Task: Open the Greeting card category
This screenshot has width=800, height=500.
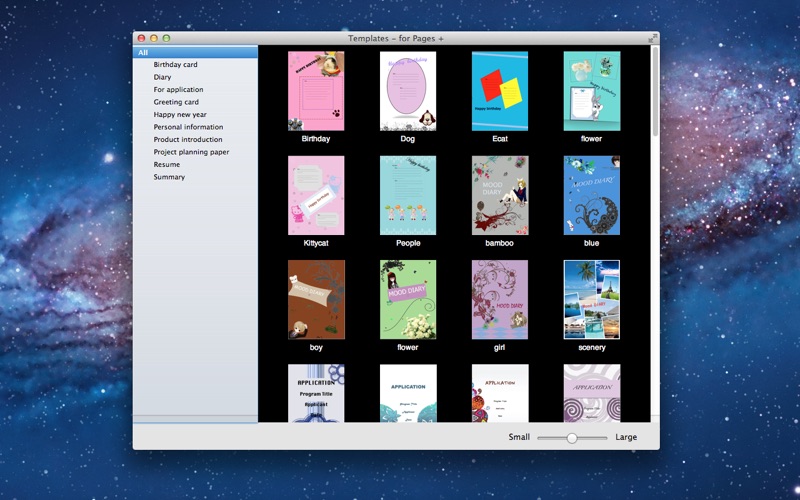Action: point(176,102)
